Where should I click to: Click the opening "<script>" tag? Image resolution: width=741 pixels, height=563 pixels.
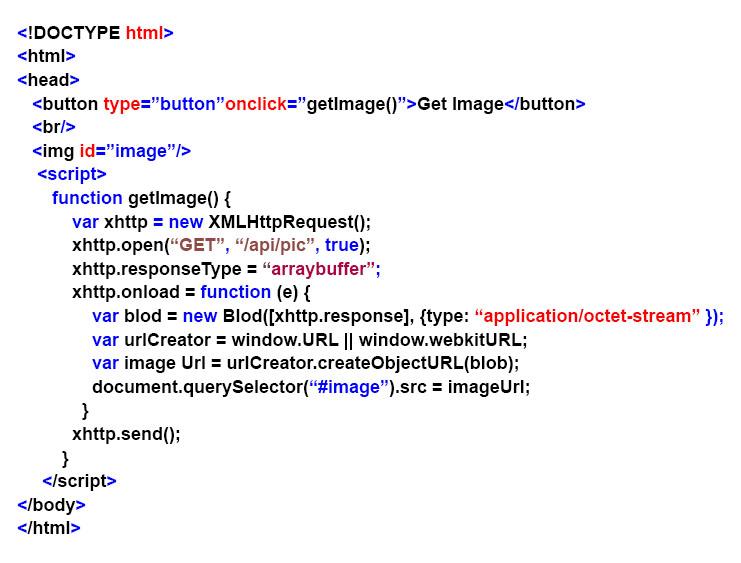tap(72, 174)
